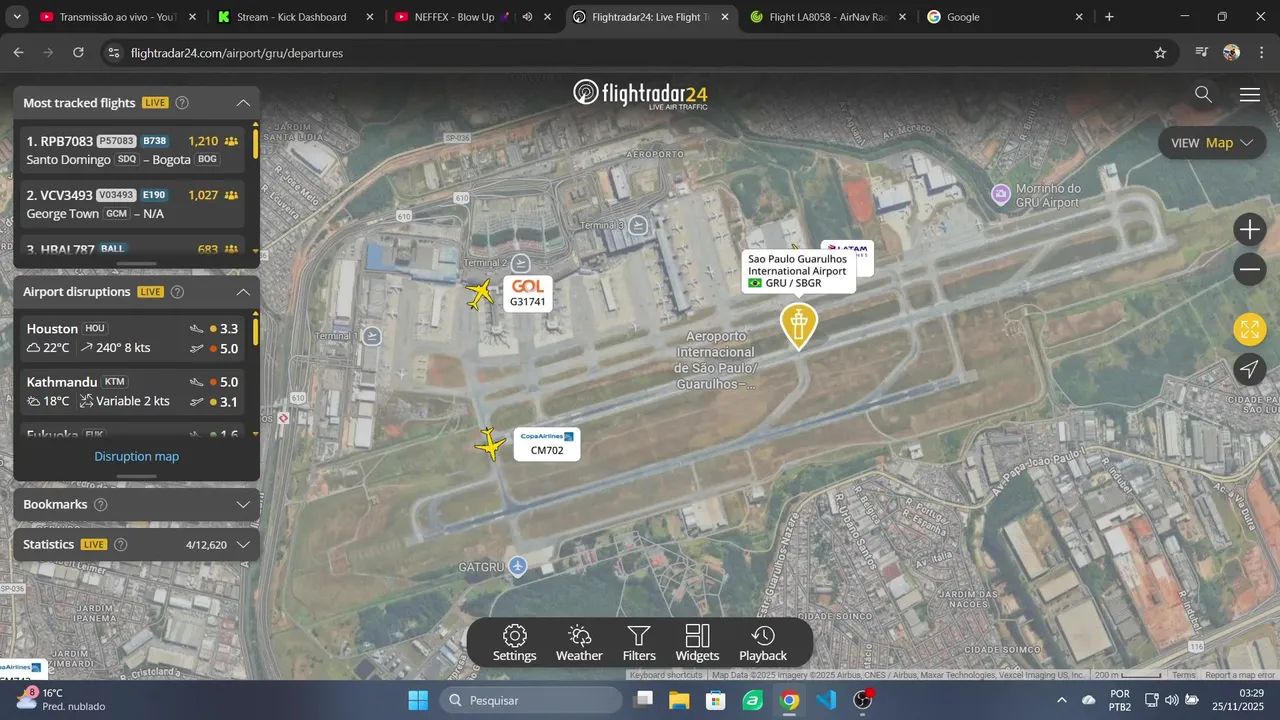This screenshot has width=1280, height=720.
Task: Click the Flightradar24 logo
Action: pos(640,94)
